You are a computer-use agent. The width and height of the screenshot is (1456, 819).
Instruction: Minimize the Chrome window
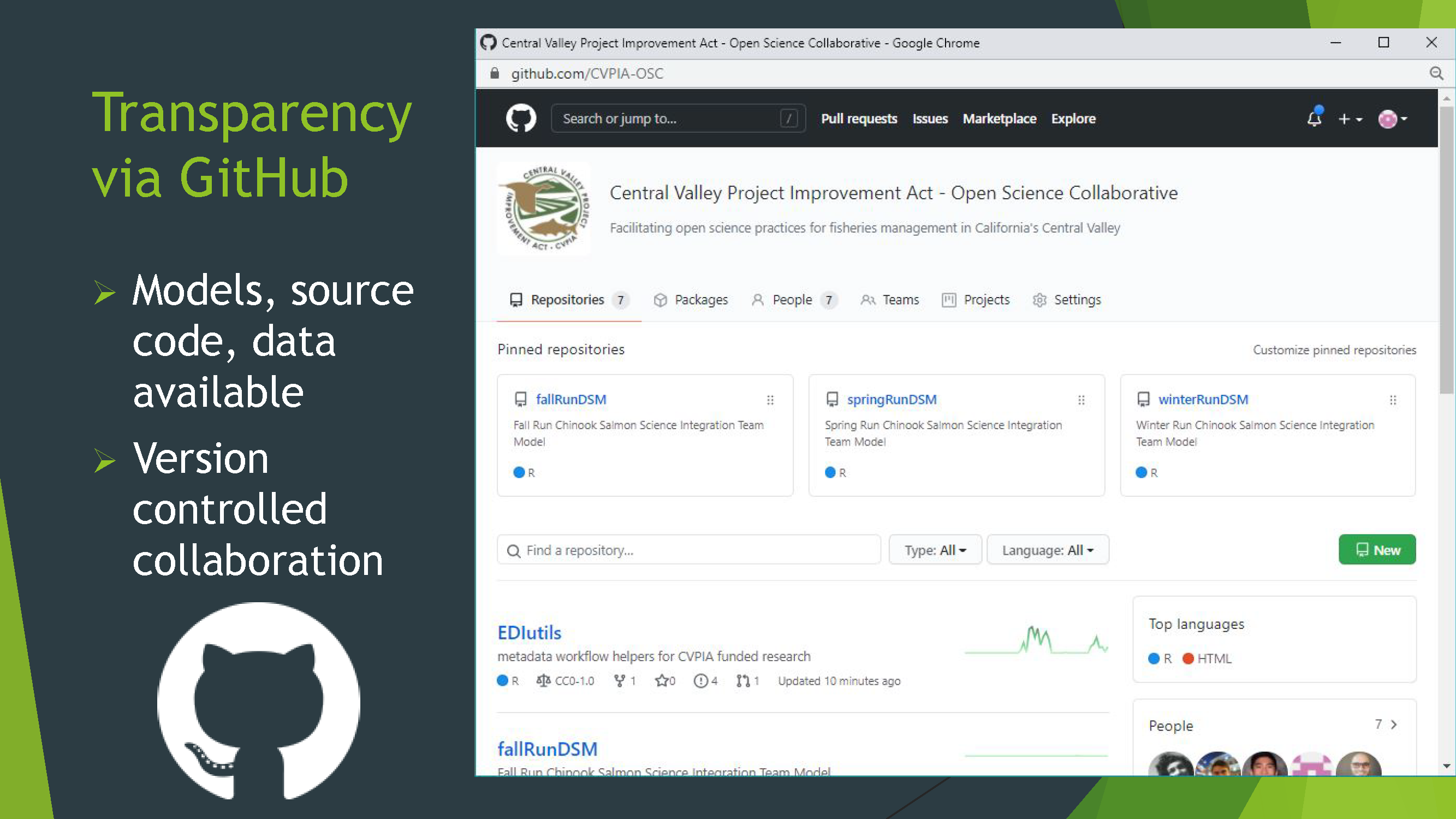1335,43
